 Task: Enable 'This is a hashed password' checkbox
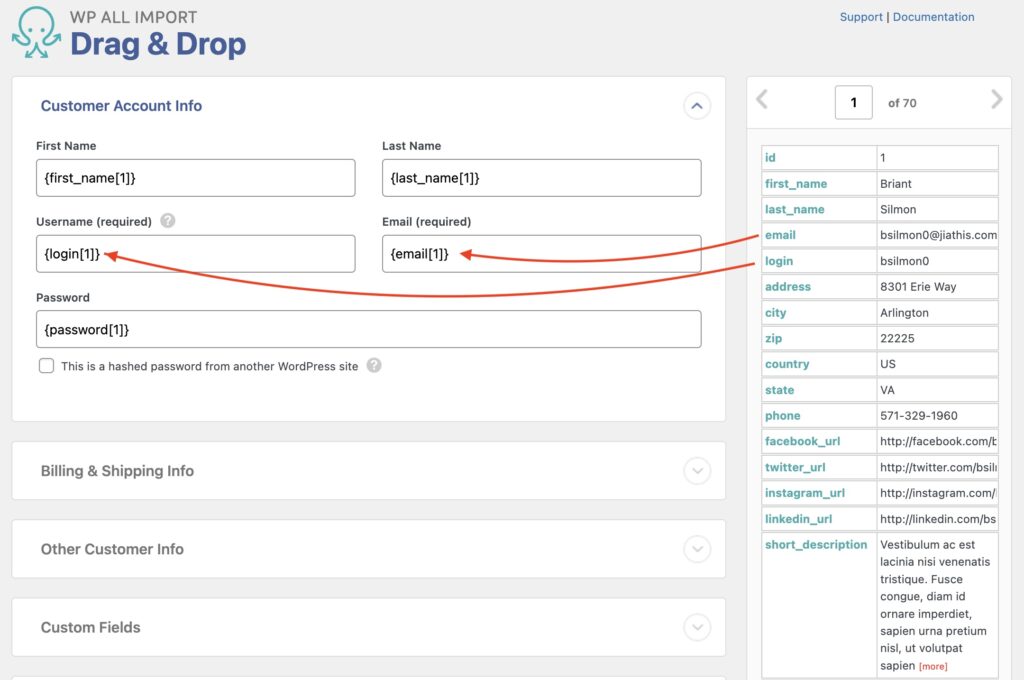(x=46, y=366)
